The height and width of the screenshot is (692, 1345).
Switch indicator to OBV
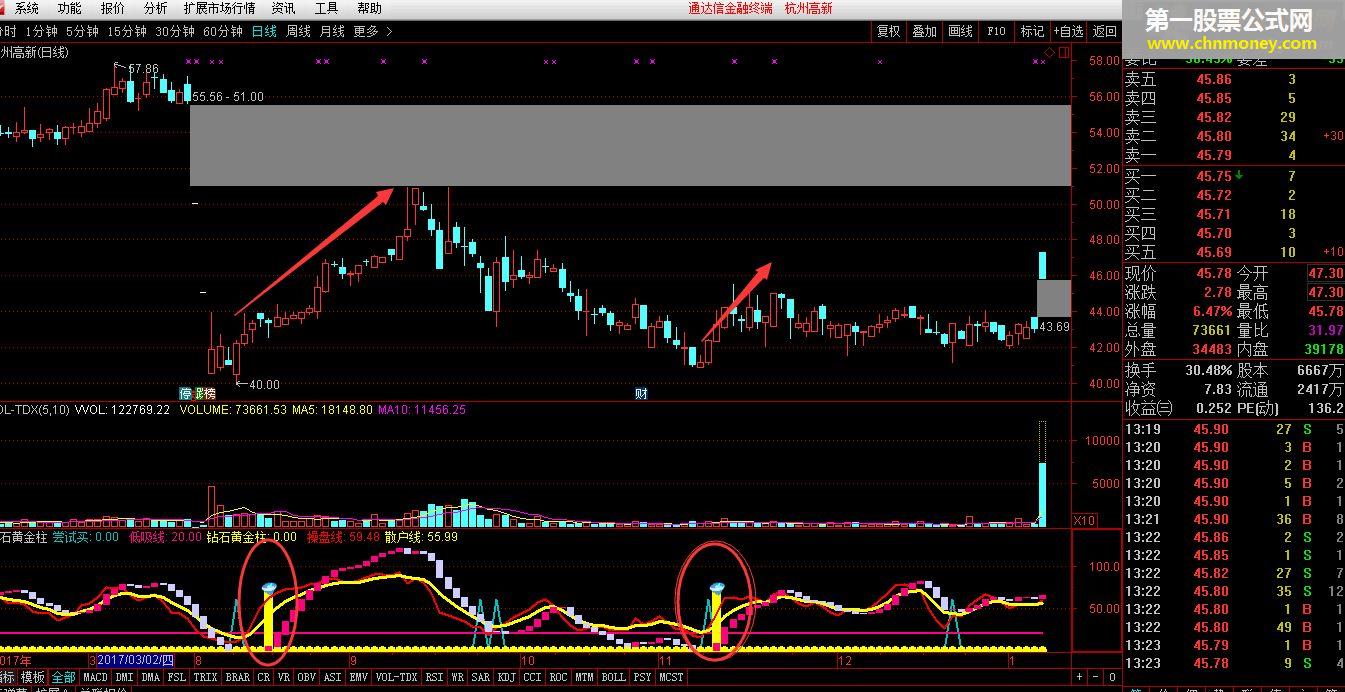click(307, 677)
